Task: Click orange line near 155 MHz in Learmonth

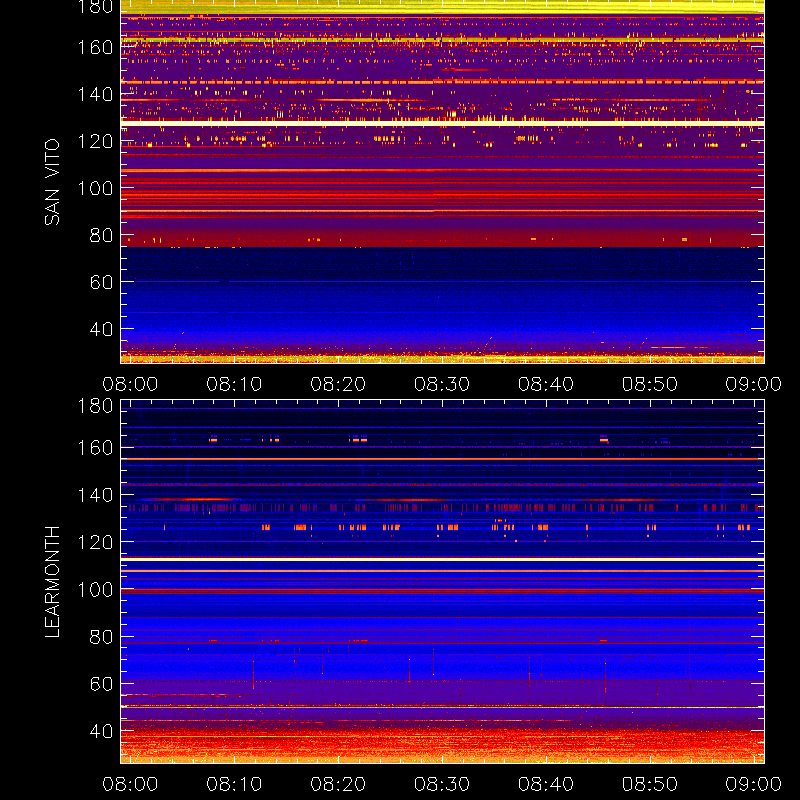Action: [x=442, y=459]
